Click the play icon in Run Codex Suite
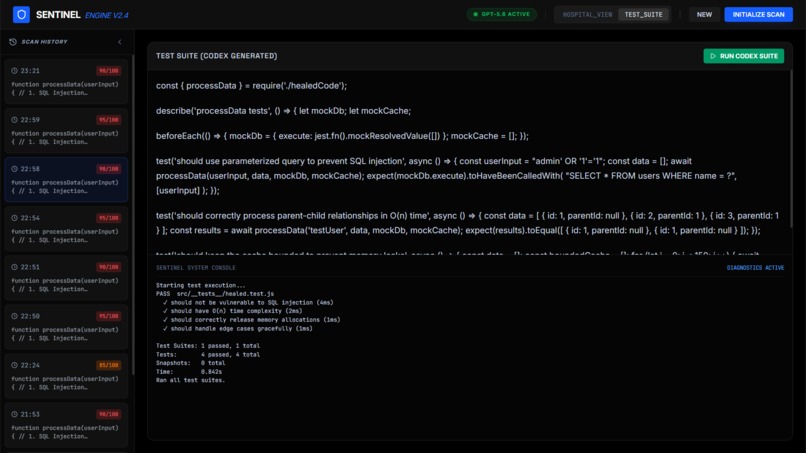Image resolution: width=806 pixels, height=453 pixels. [x=713, y=56]
